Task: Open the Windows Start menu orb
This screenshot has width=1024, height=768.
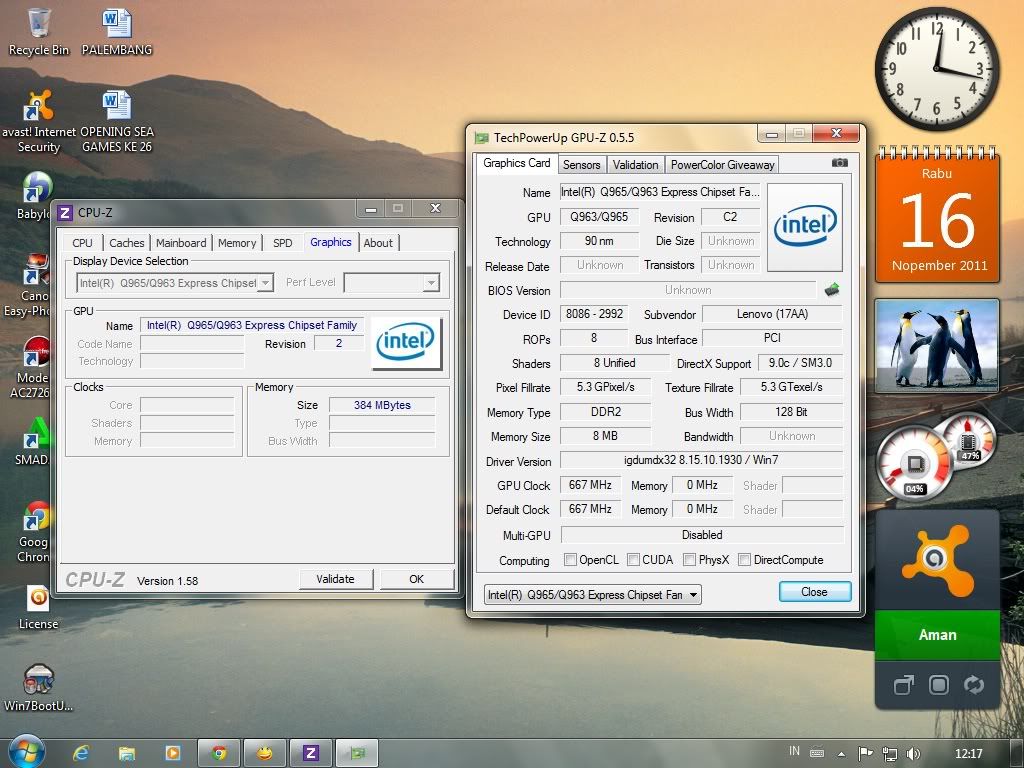Action: (27, 752)
